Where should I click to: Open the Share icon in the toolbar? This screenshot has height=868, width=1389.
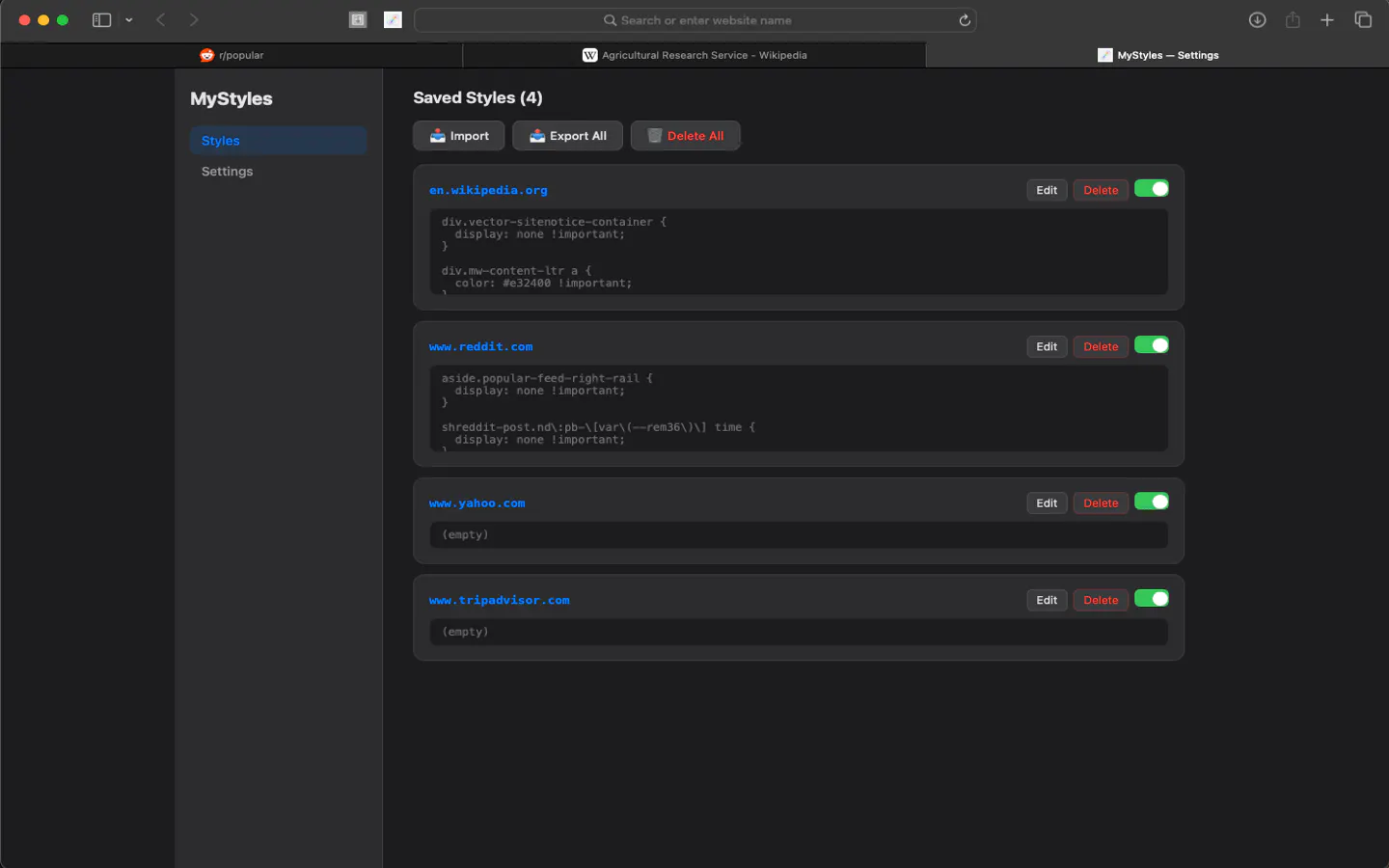pyautogui.click(x=1293, y=20)
